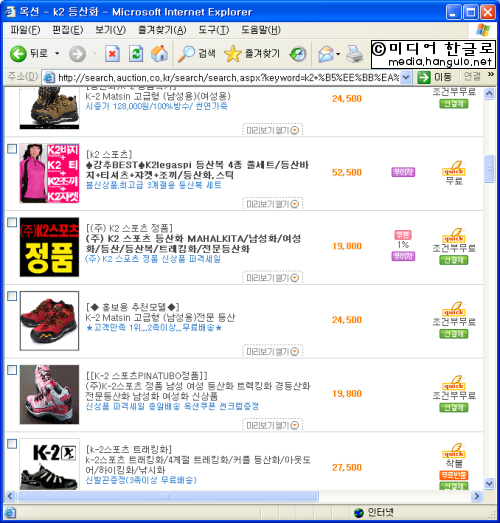500x523 pixels.
Task: Click the quick delivery icon in 52,500 row
Action: (x=454, y=168)
